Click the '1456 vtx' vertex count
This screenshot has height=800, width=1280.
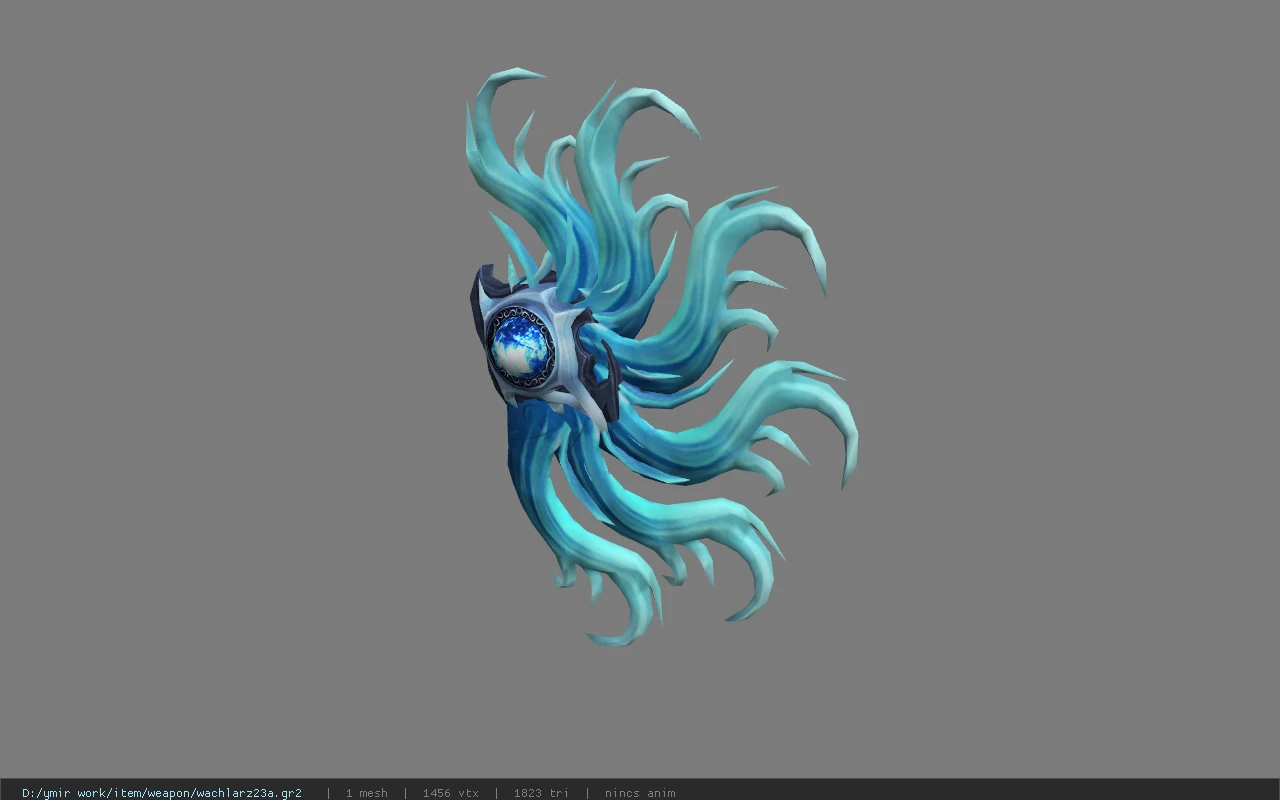451,793
